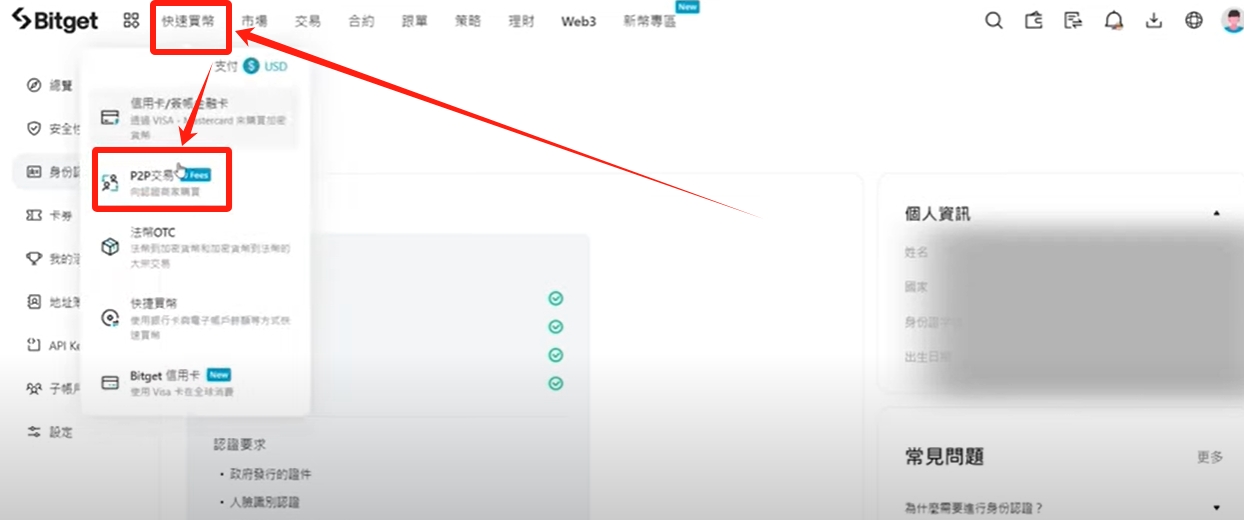Click the trophy icon in sidebar
This screenshot has height=520, width=1244.
[x=34, y=259]
